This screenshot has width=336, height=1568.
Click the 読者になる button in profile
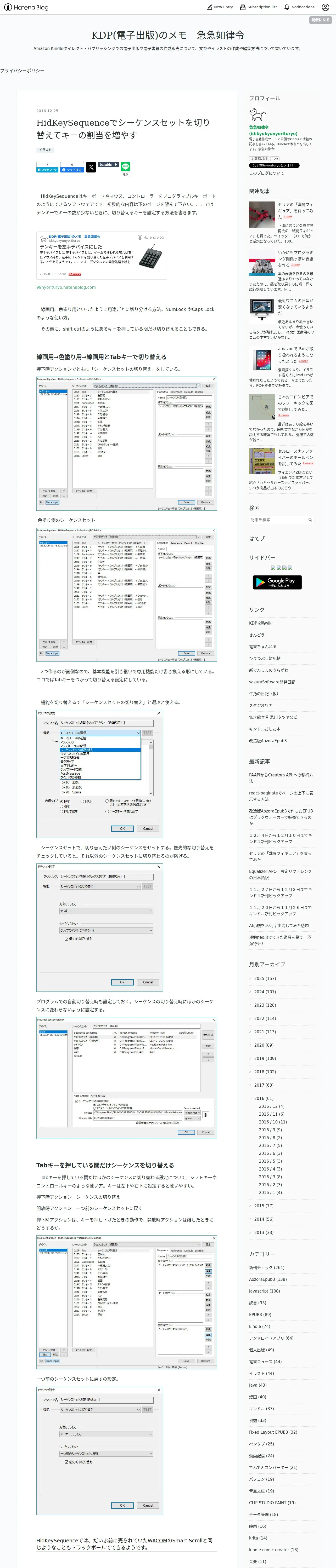click(x=259, y=158)
